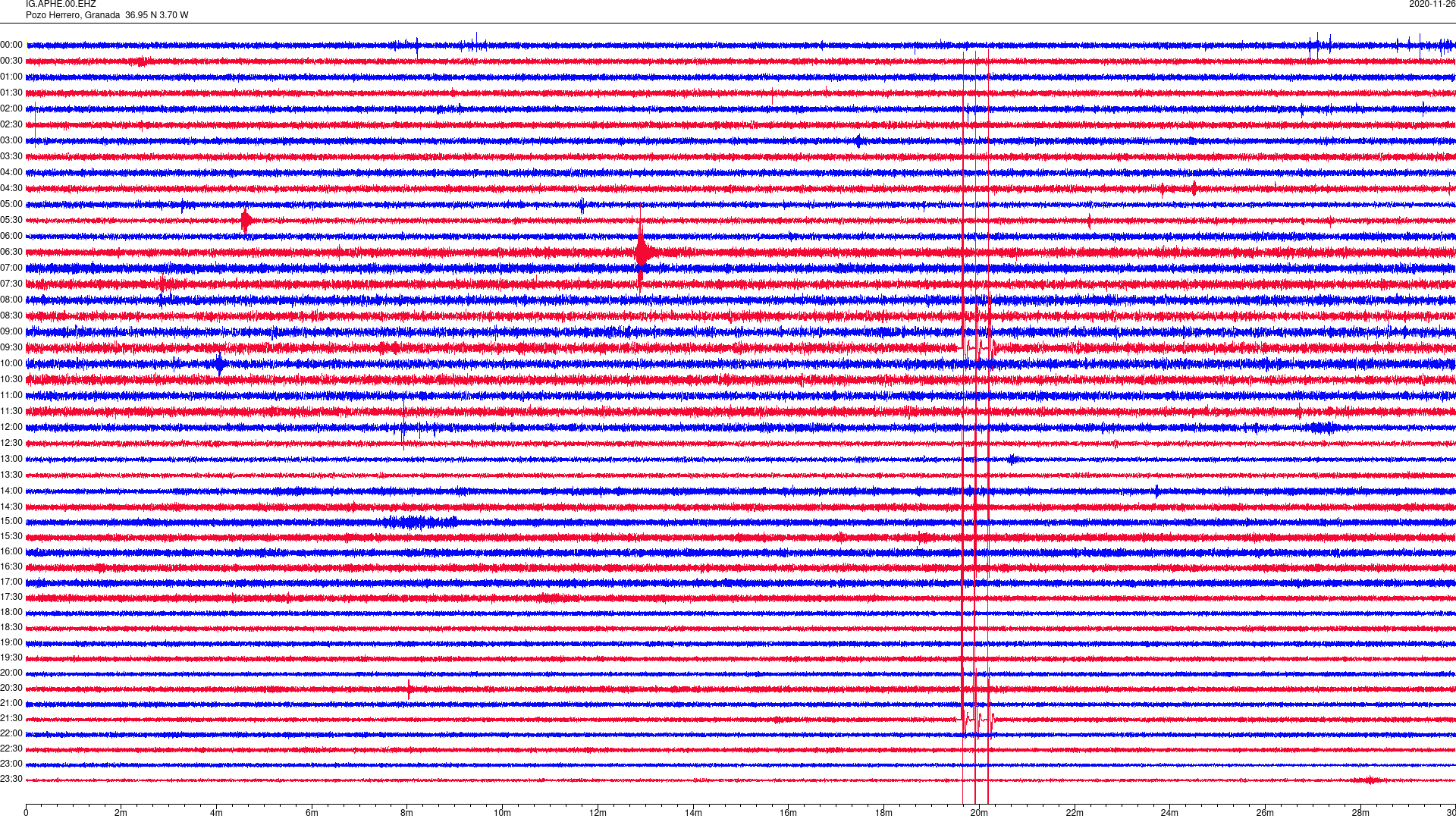Select the 06:30 trace time label
1456x819 pixels.
11,252
